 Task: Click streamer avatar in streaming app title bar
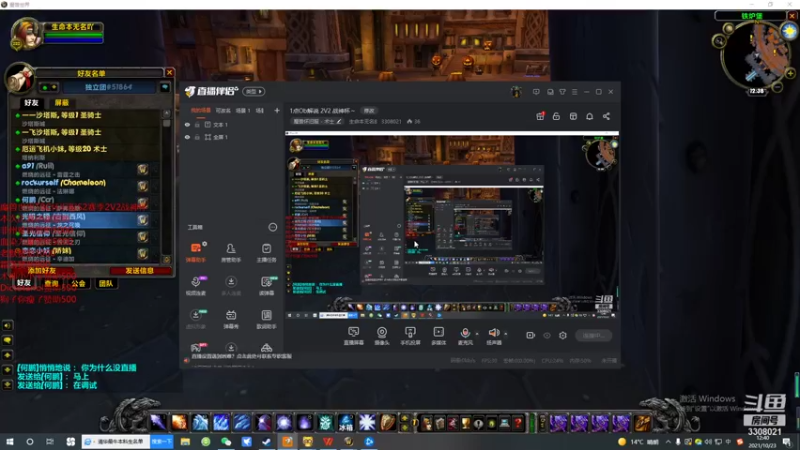516,92
